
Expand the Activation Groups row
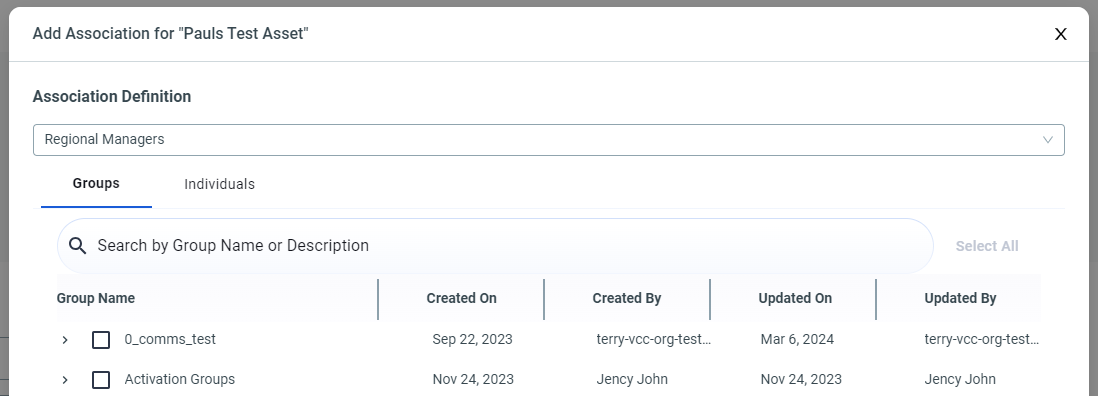[x=65, y=380]
